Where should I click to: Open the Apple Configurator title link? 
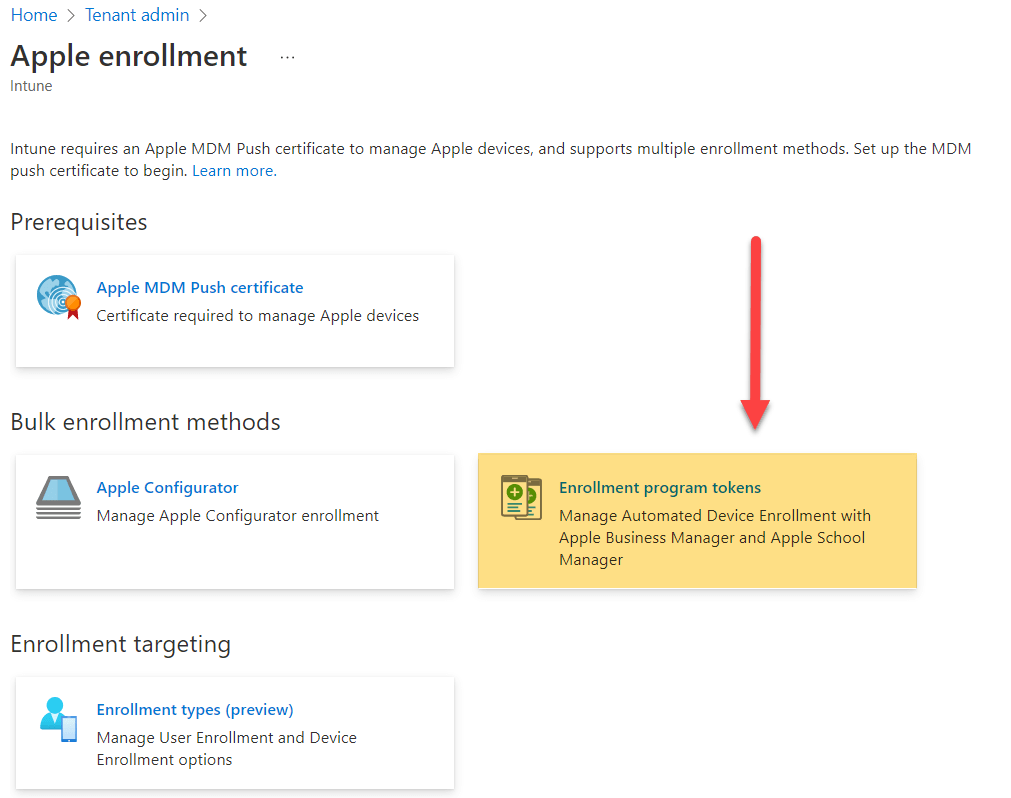167,488
